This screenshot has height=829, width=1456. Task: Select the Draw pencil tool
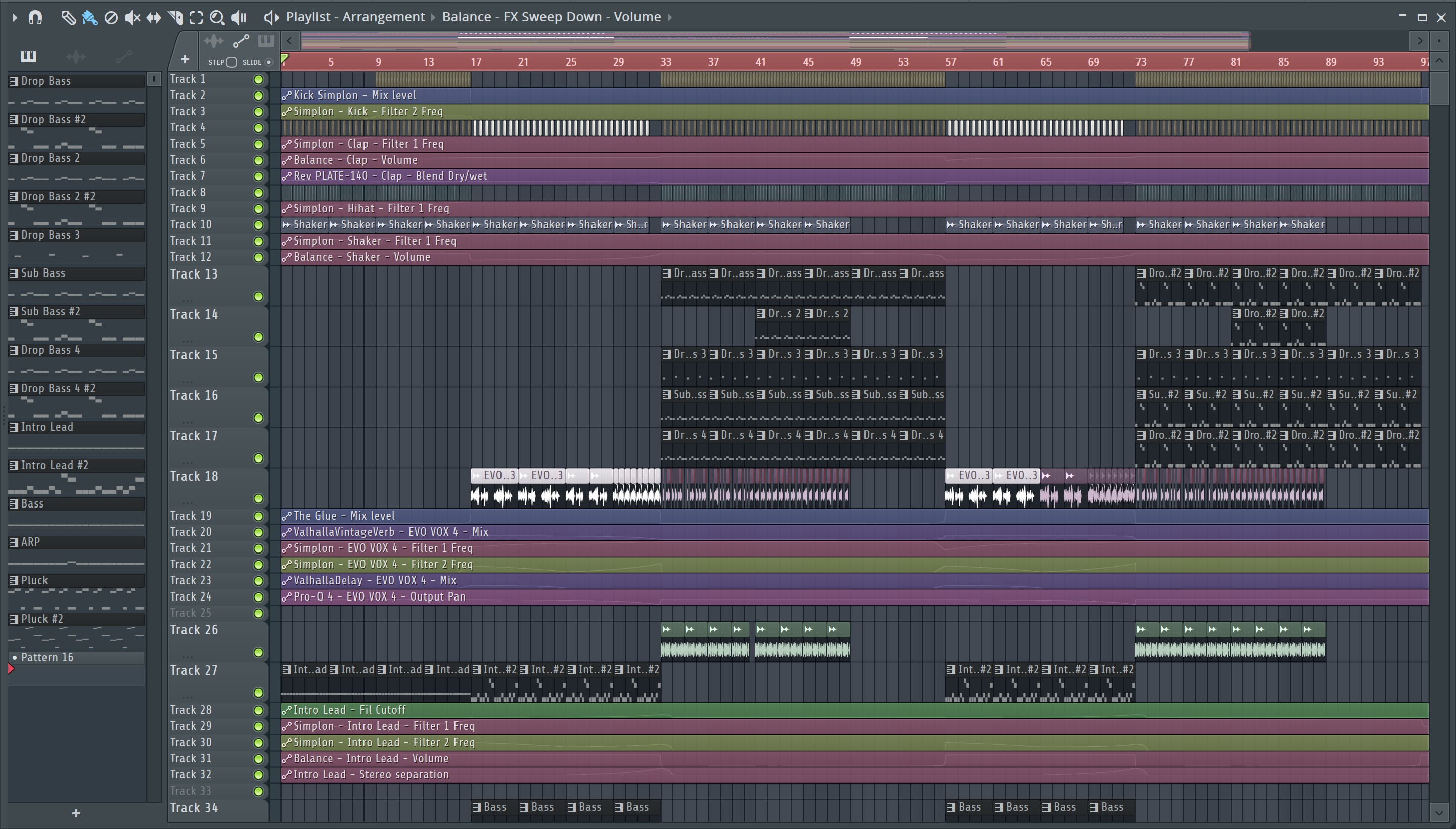[68, 18]
